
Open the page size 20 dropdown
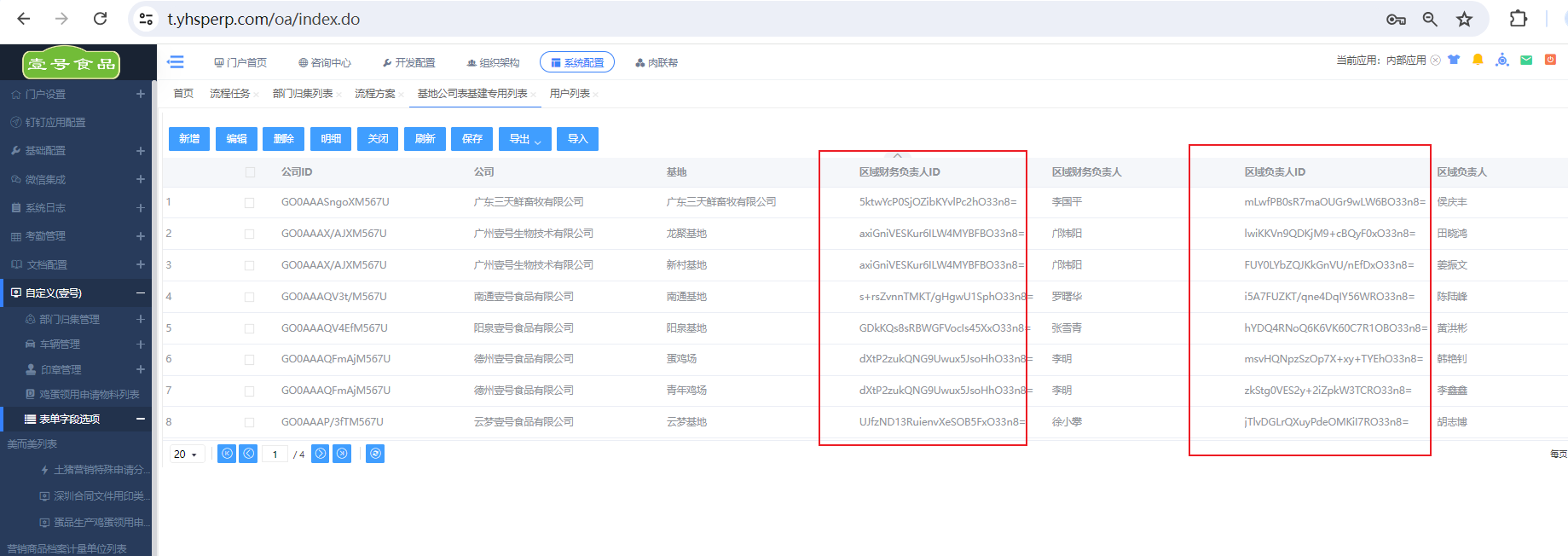point(185,455)
